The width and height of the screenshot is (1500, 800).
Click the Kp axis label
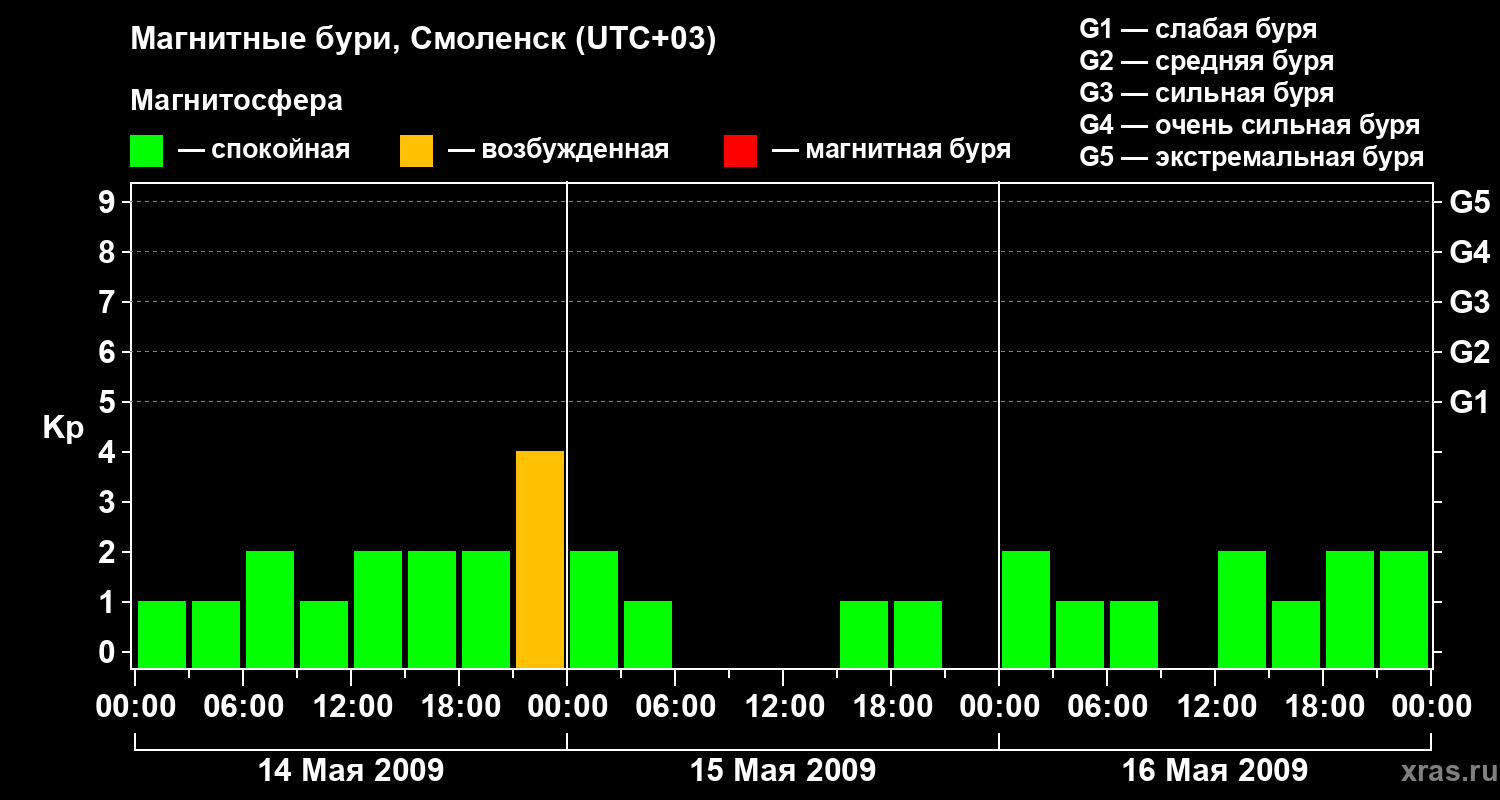[x=63, y=428]
